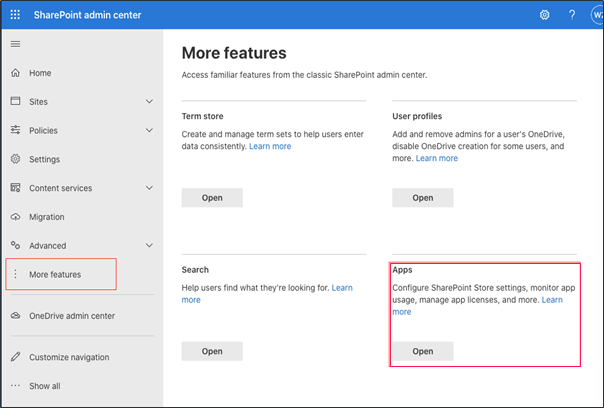
Task: Select More features in navigation
Action: point(55,274)
